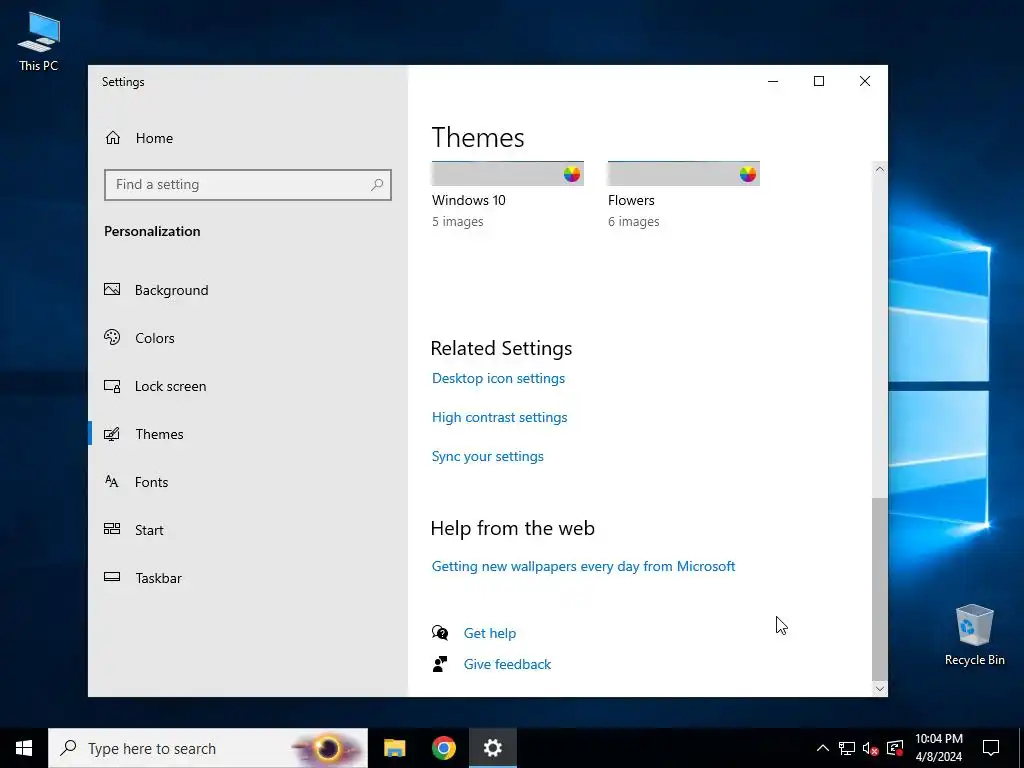This screenshot has height=768, width=1024.
Task: Click the Get help link
Action: [x=490, y=633]
